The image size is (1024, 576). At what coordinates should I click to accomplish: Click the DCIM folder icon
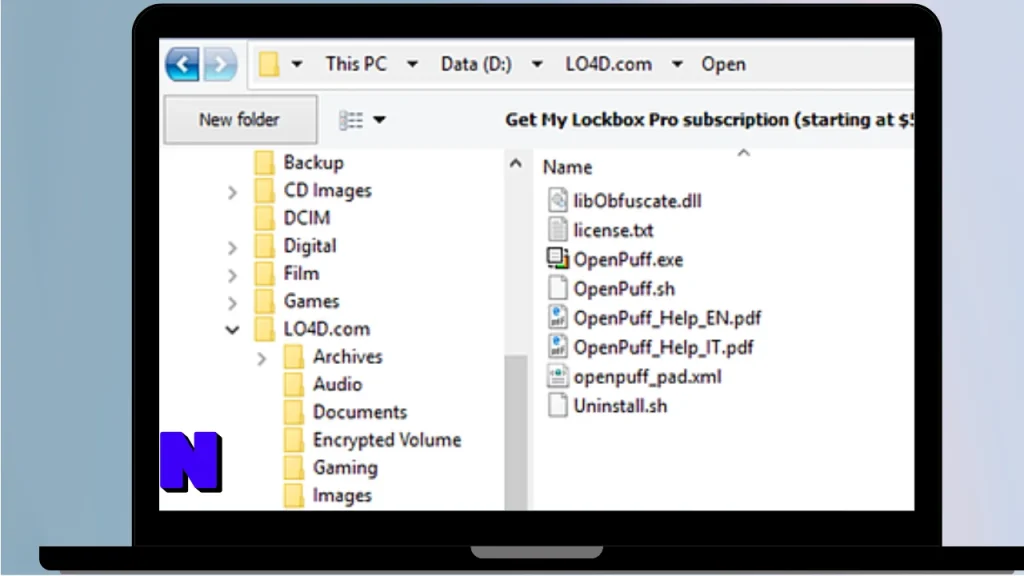[264, 217]
